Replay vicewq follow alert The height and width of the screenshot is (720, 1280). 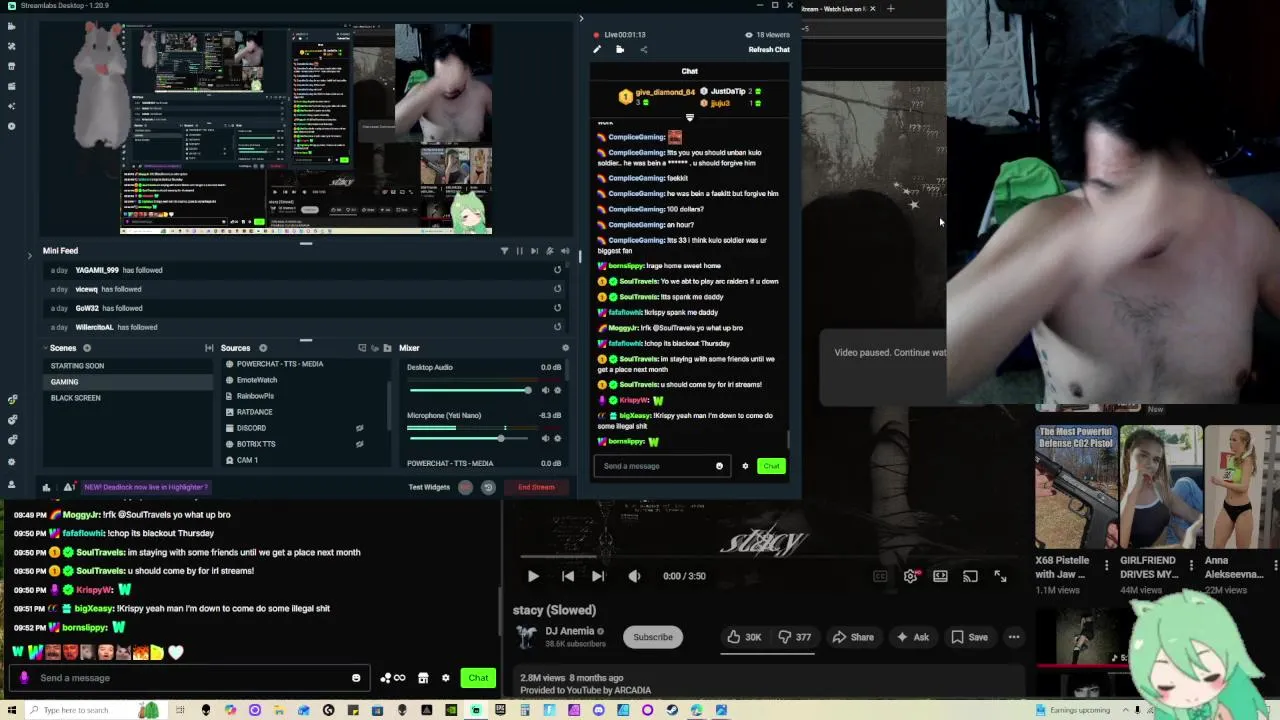coord(557,289)
